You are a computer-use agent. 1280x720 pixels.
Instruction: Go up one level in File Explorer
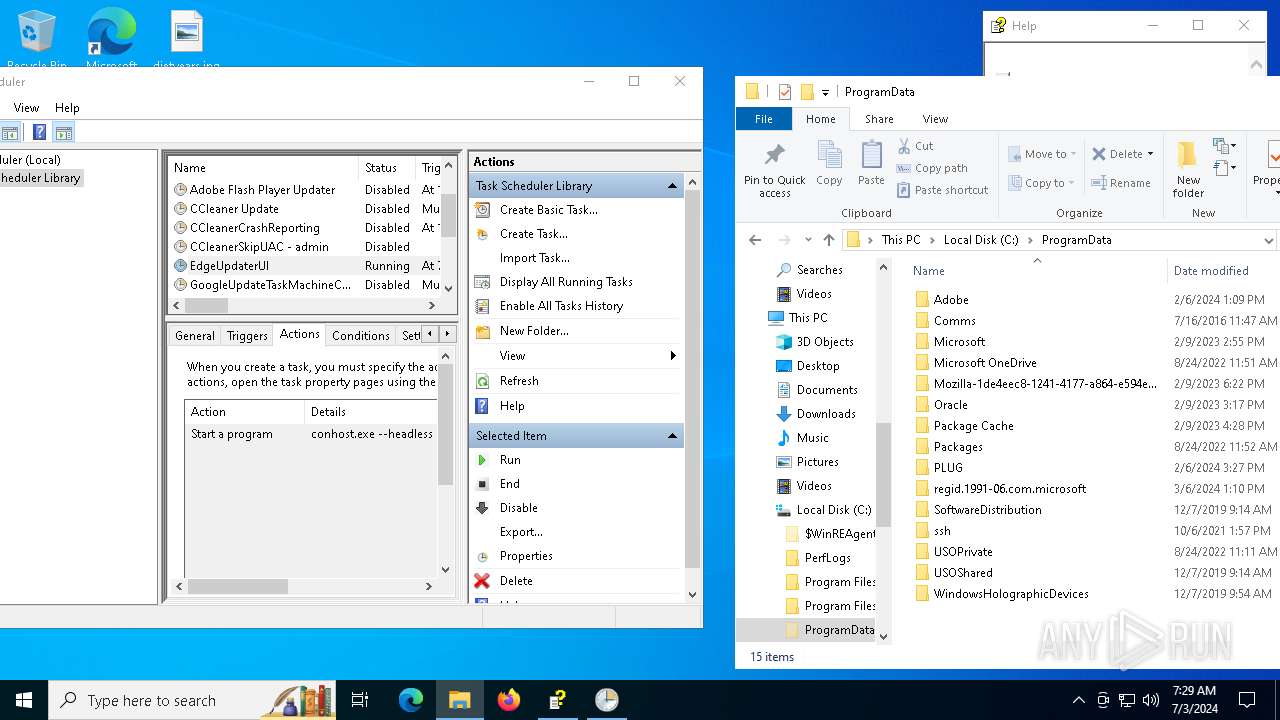click(828, 240)
